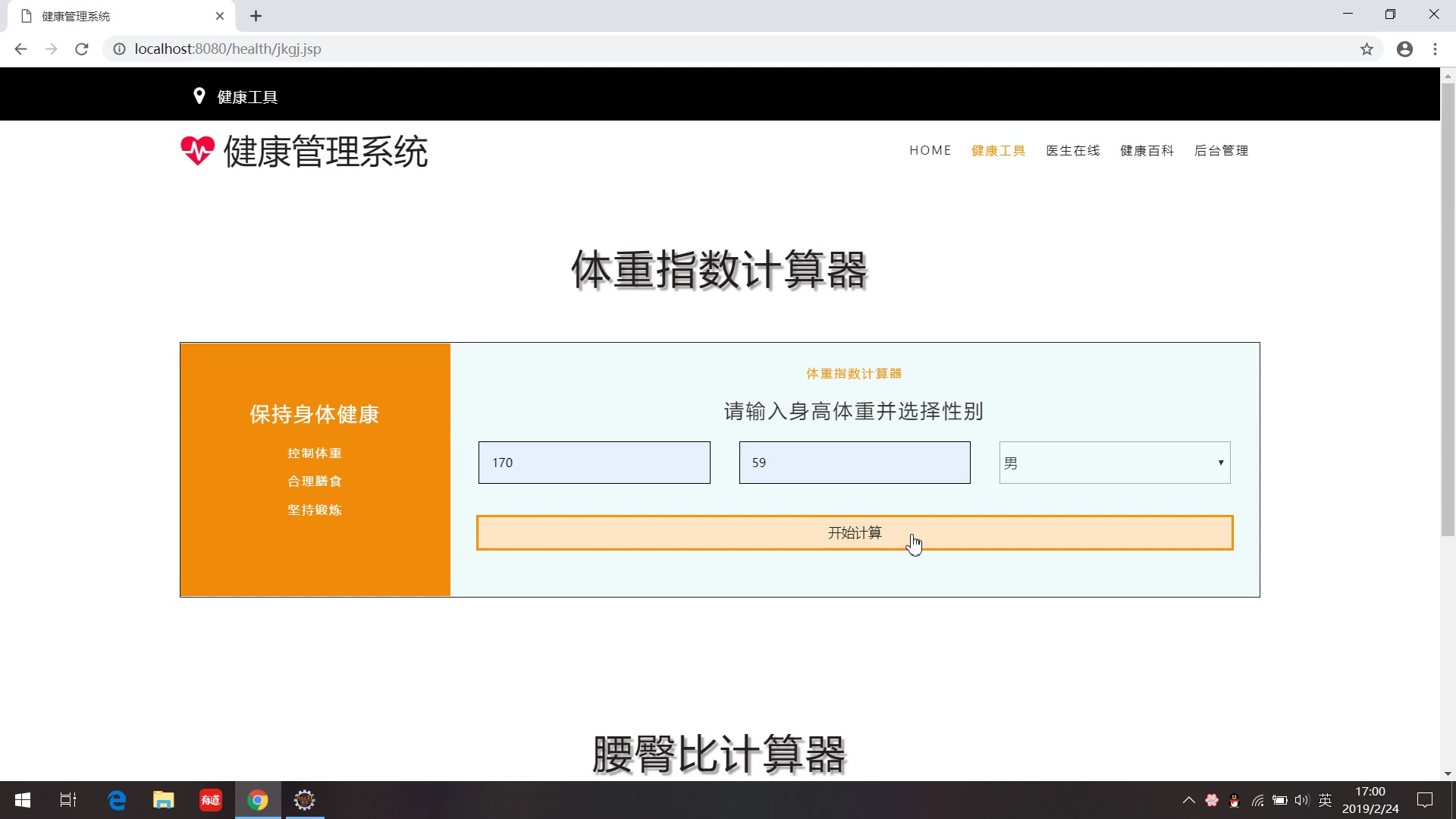Click the bookmark star in the address bar
This screenshot has width=1456, height=819.
coord(1367,49)
